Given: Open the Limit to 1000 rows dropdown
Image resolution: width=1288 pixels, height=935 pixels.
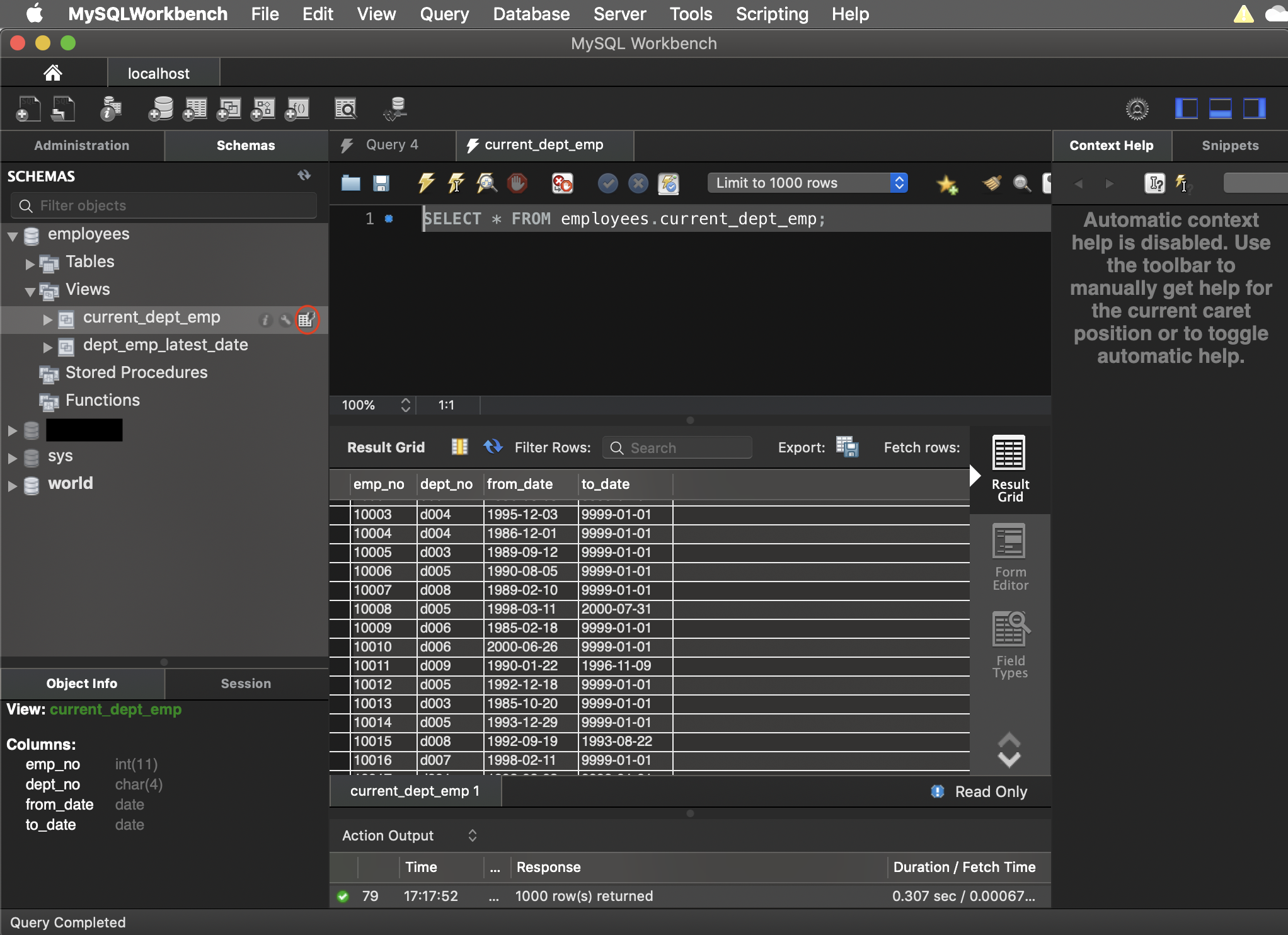Looking at the screenshot, I should tap(807, 183).
